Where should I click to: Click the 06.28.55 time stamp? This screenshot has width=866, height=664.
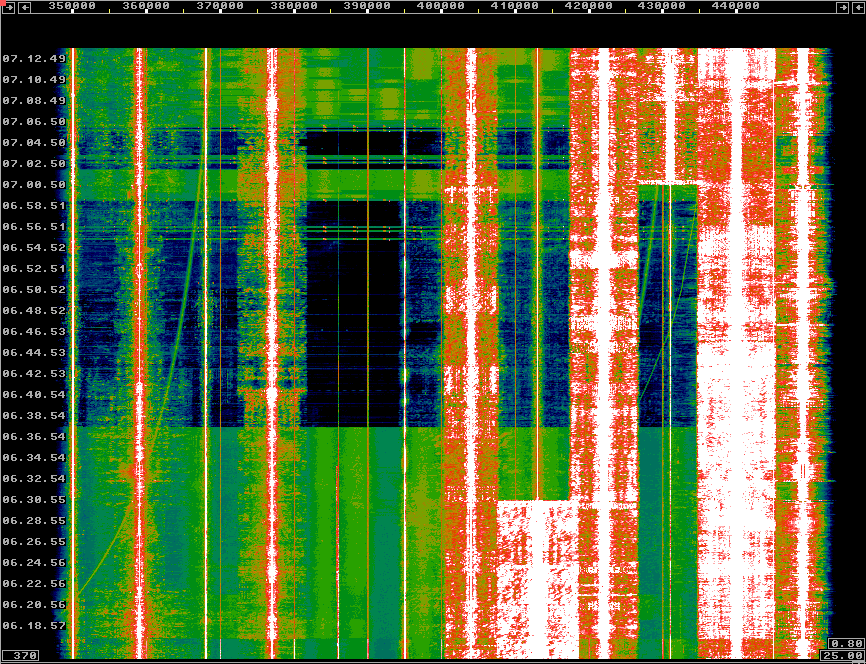click(x=34, y=520)
